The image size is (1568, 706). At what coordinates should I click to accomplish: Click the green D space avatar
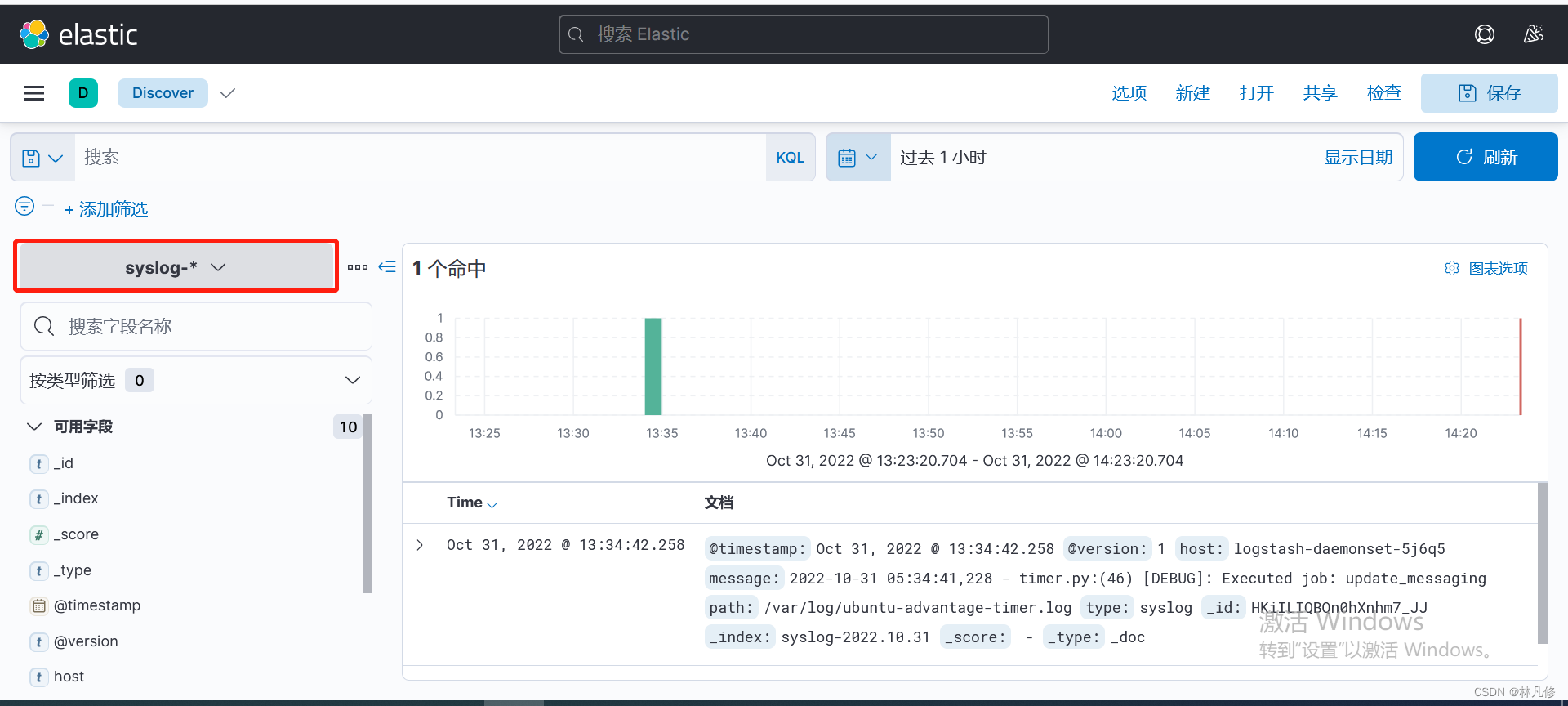click(x=83, y=93)
